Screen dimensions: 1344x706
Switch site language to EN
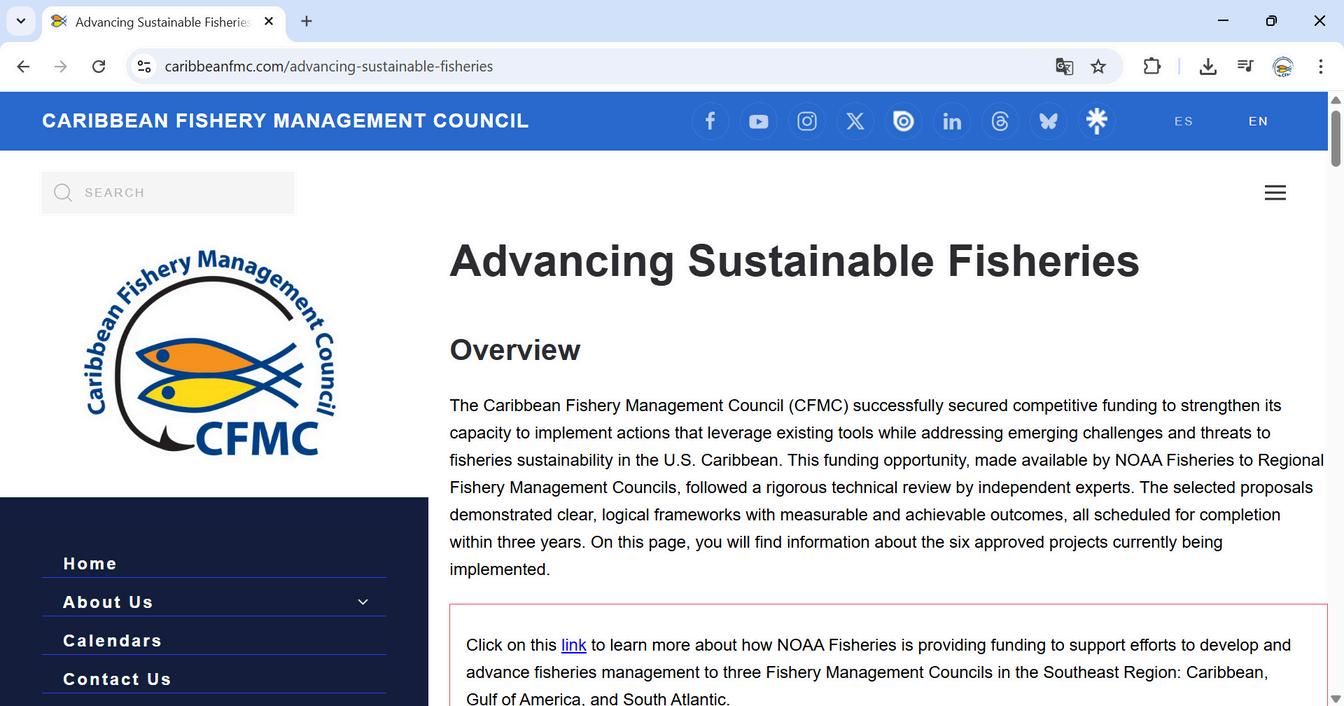click(x=1258, y=121)
